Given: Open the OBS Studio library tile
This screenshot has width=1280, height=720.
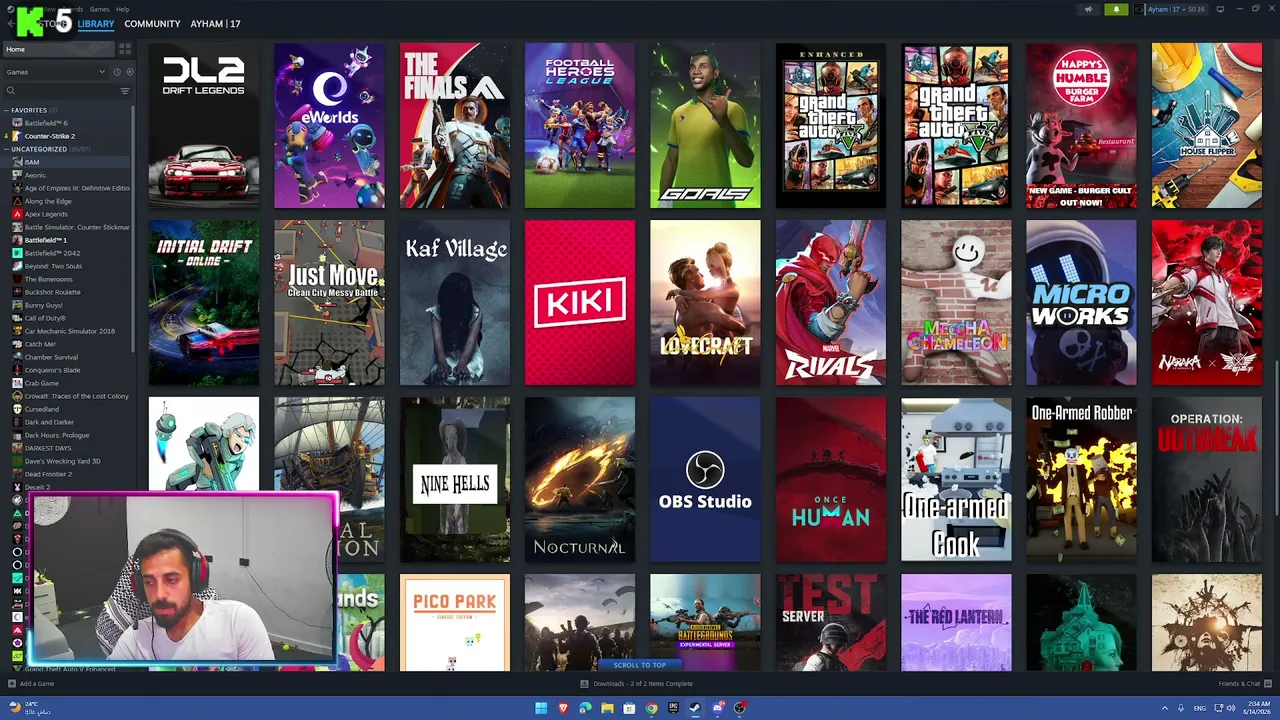Looking at the screenshot, I should (x=705, y=480).
